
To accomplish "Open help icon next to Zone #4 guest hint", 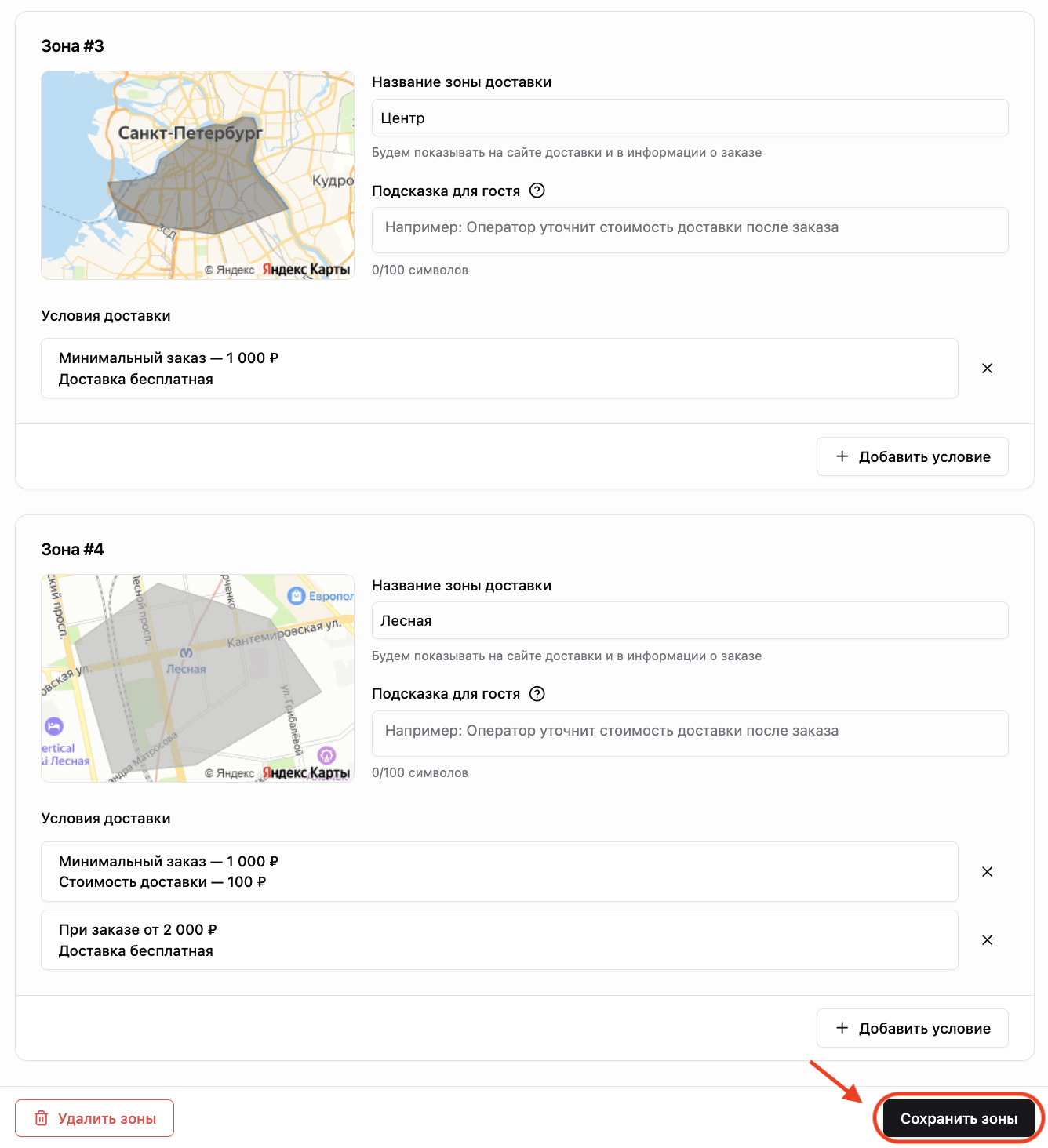I will [537, 694].
